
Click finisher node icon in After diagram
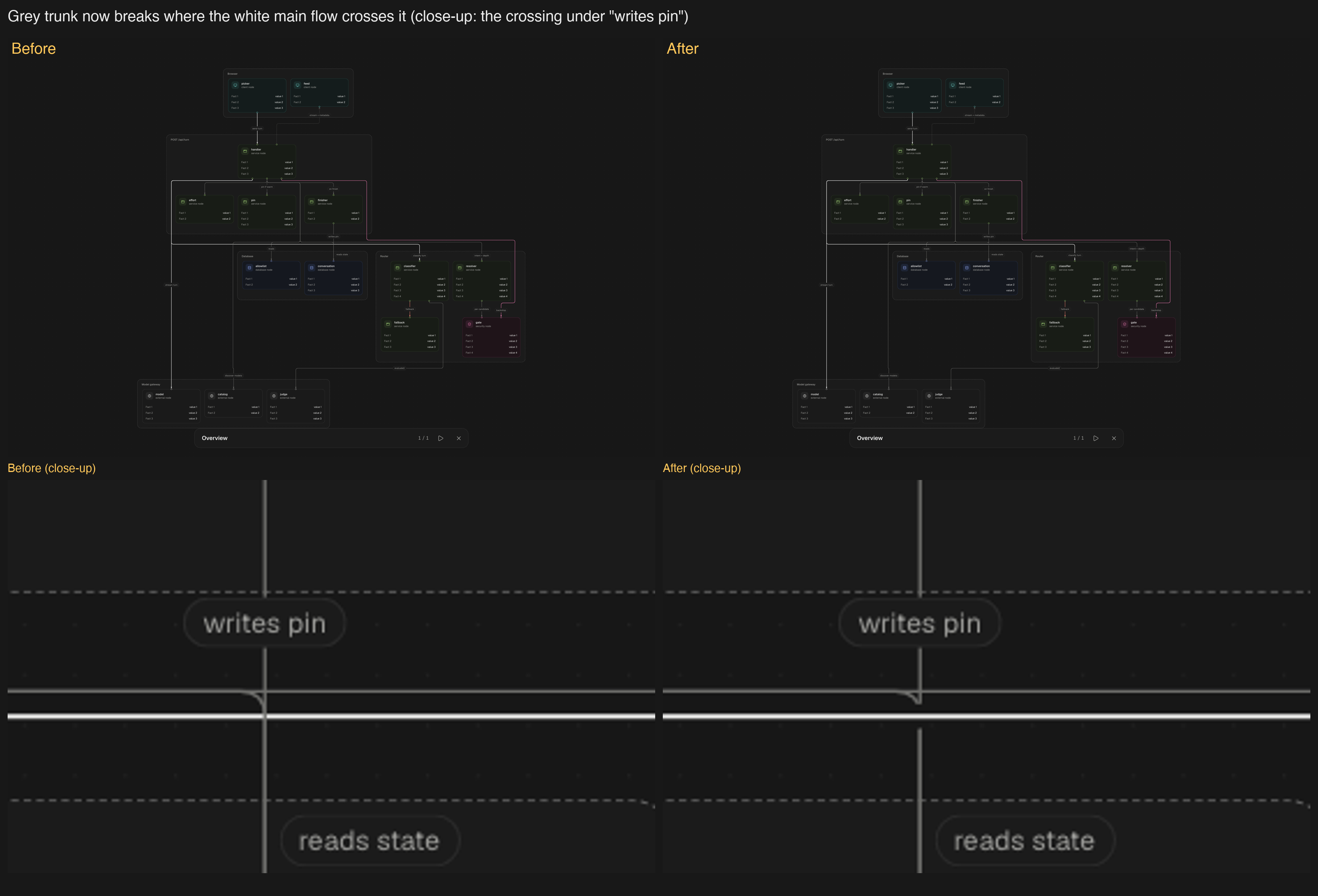(x=967, y=202)
